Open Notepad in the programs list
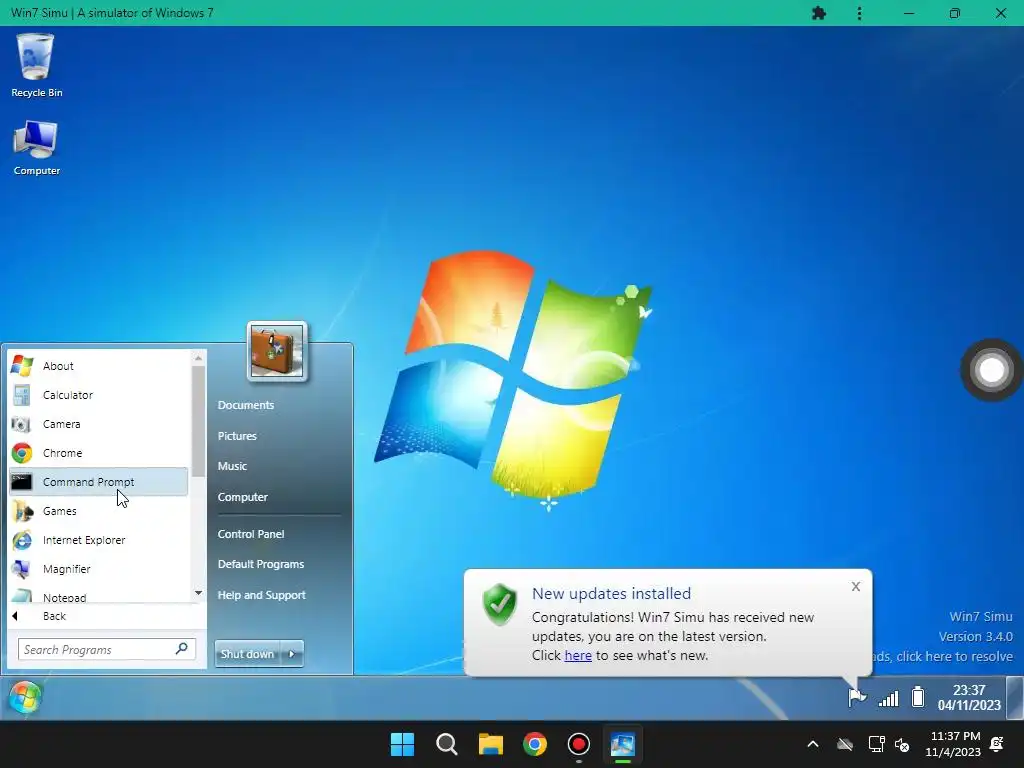 point(98,596)
